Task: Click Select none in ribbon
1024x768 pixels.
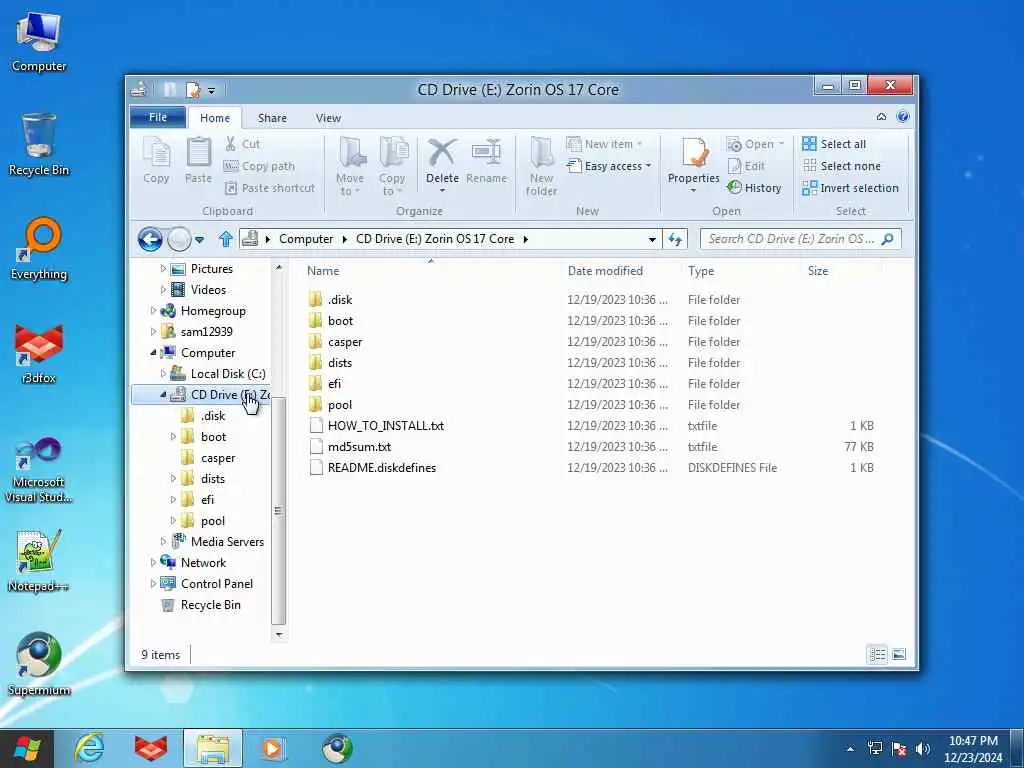Action: (x=841, y=167)
